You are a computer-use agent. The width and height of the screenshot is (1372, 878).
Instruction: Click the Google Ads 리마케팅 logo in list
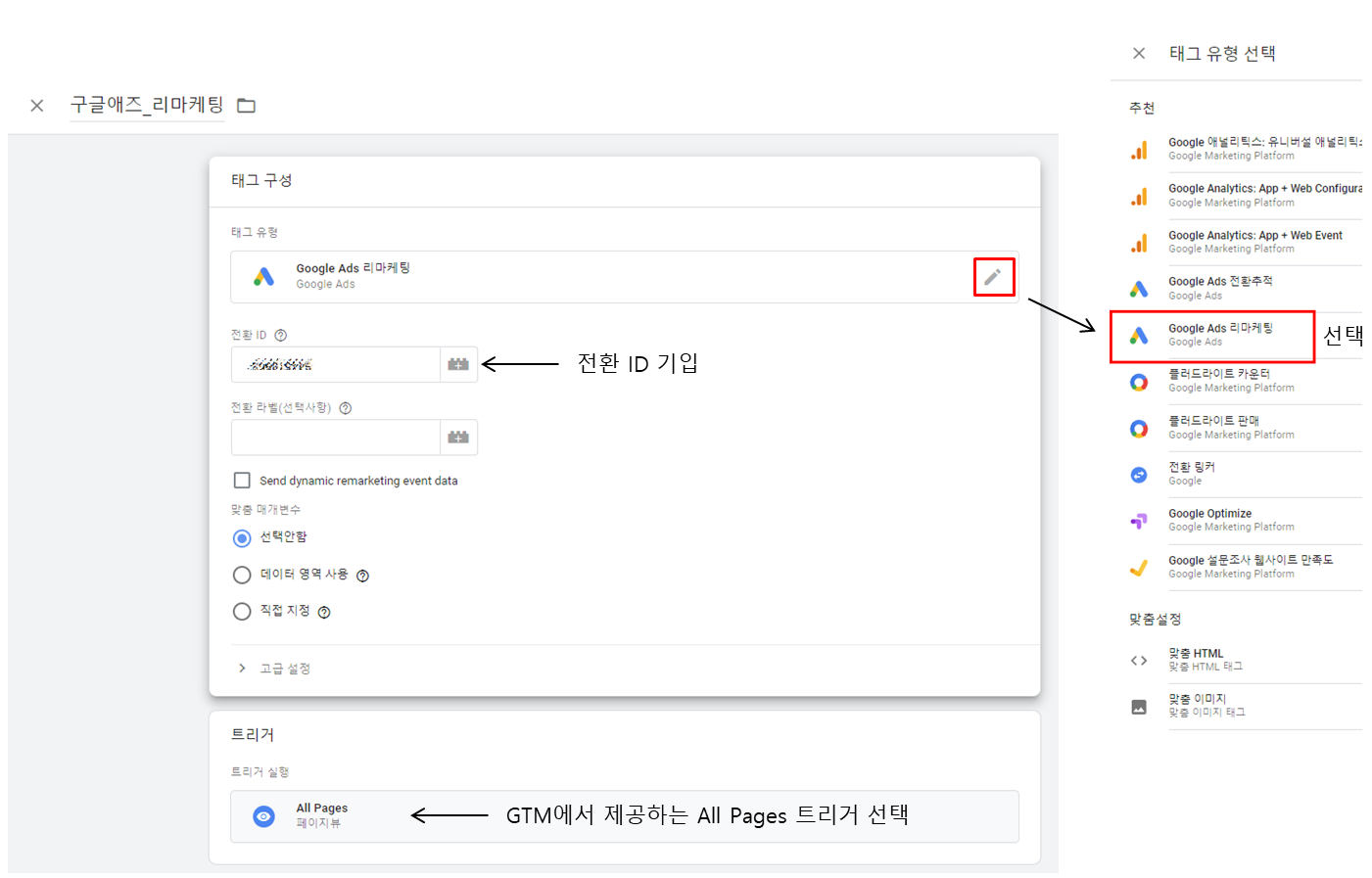(x=1139, y=336)
